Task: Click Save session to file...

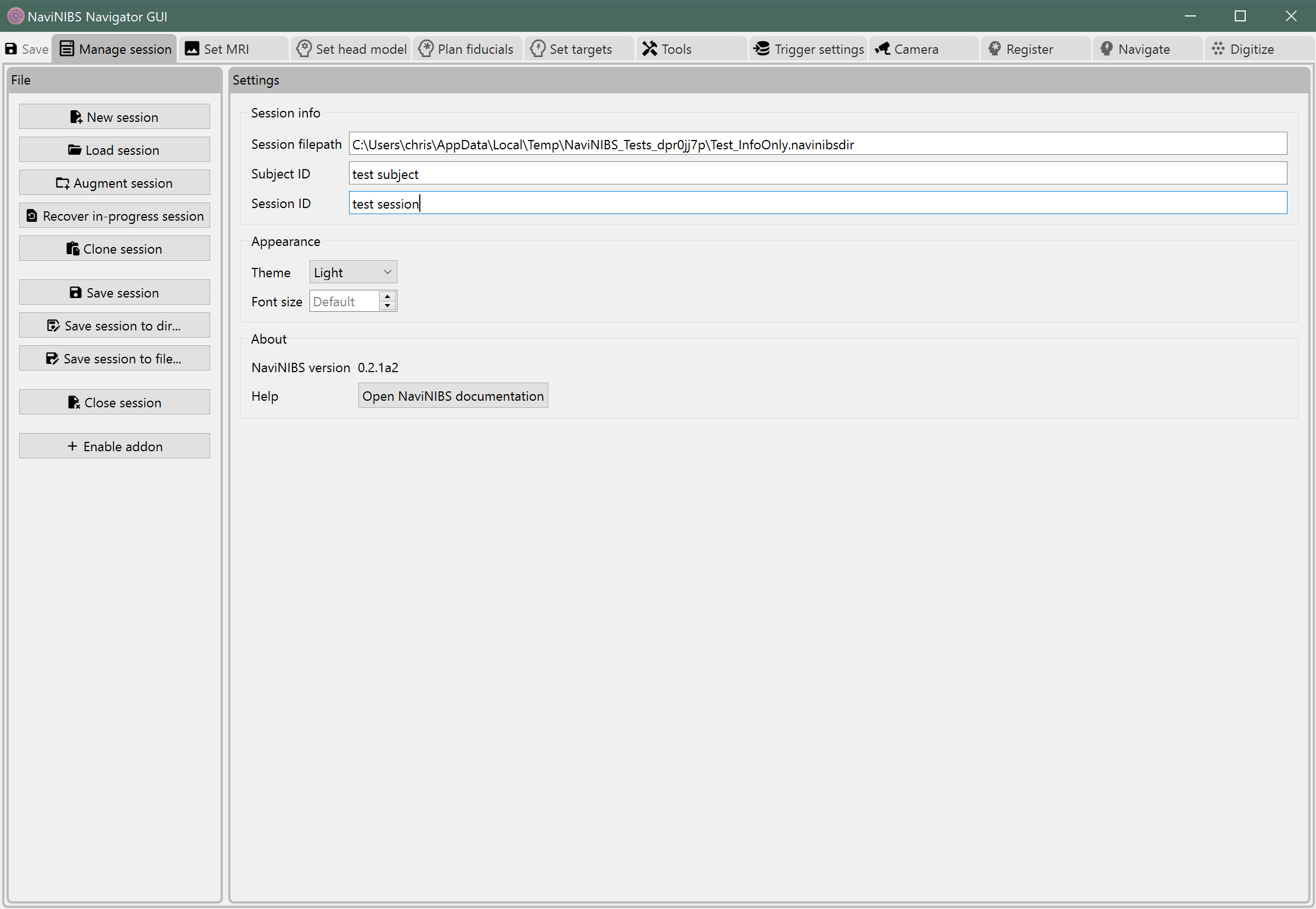Action: [115, 359]
